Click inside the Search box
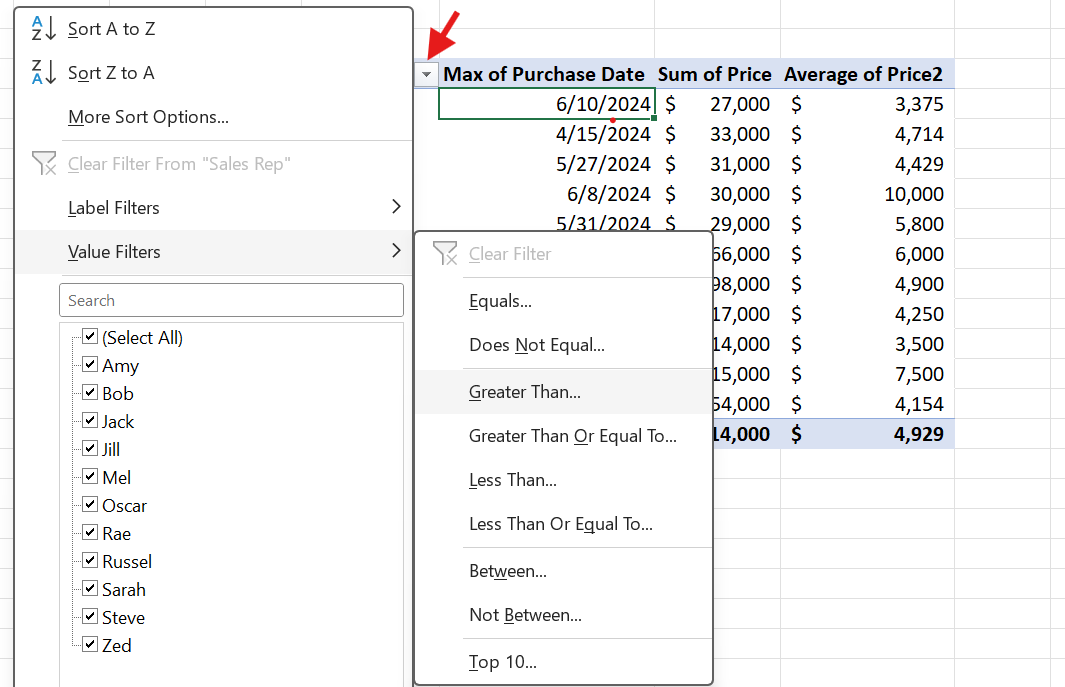This screenshot has width=1065, height=687. (232, 300)
